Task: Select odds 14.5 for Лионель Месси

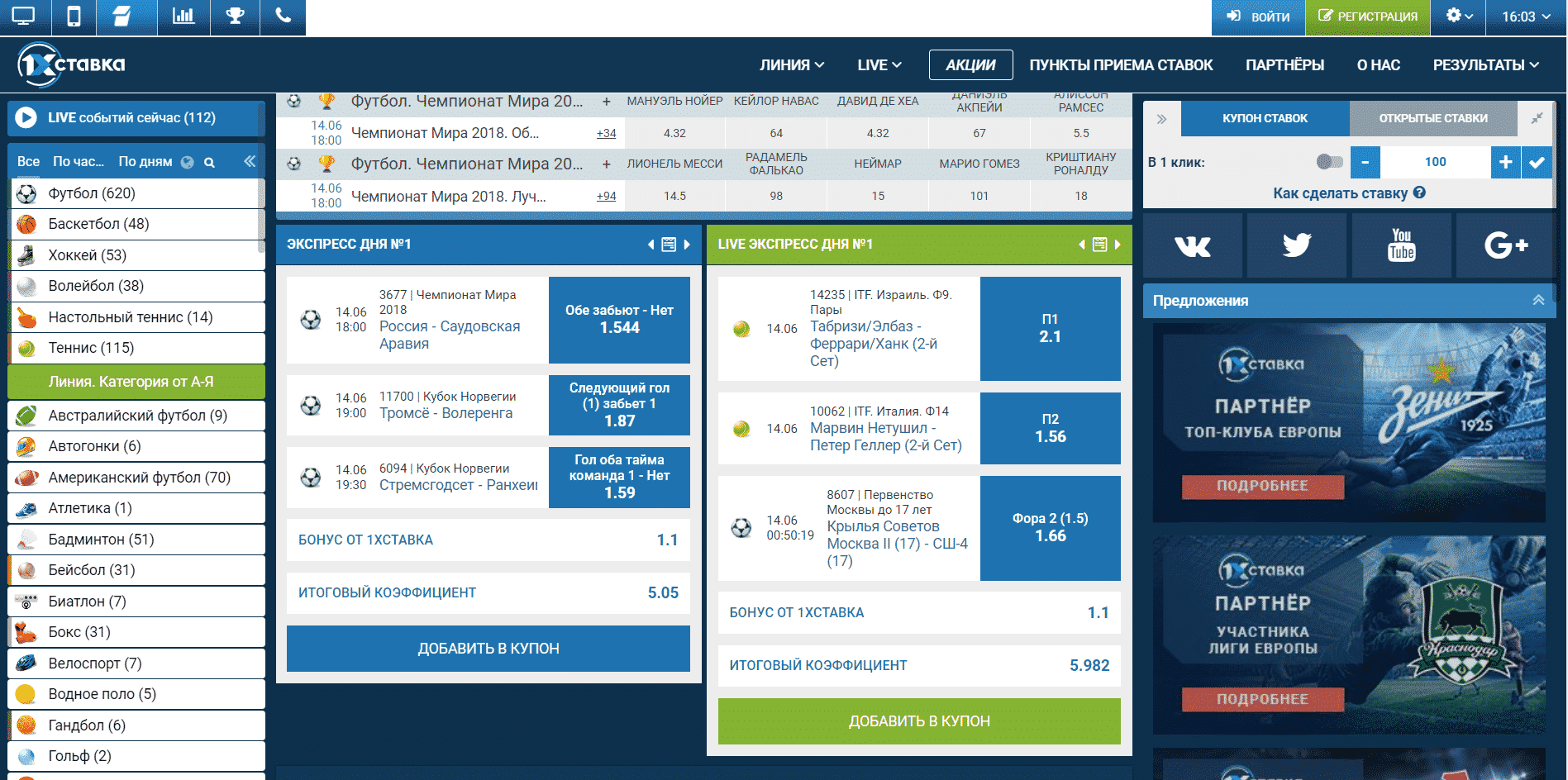Action: 674,196
